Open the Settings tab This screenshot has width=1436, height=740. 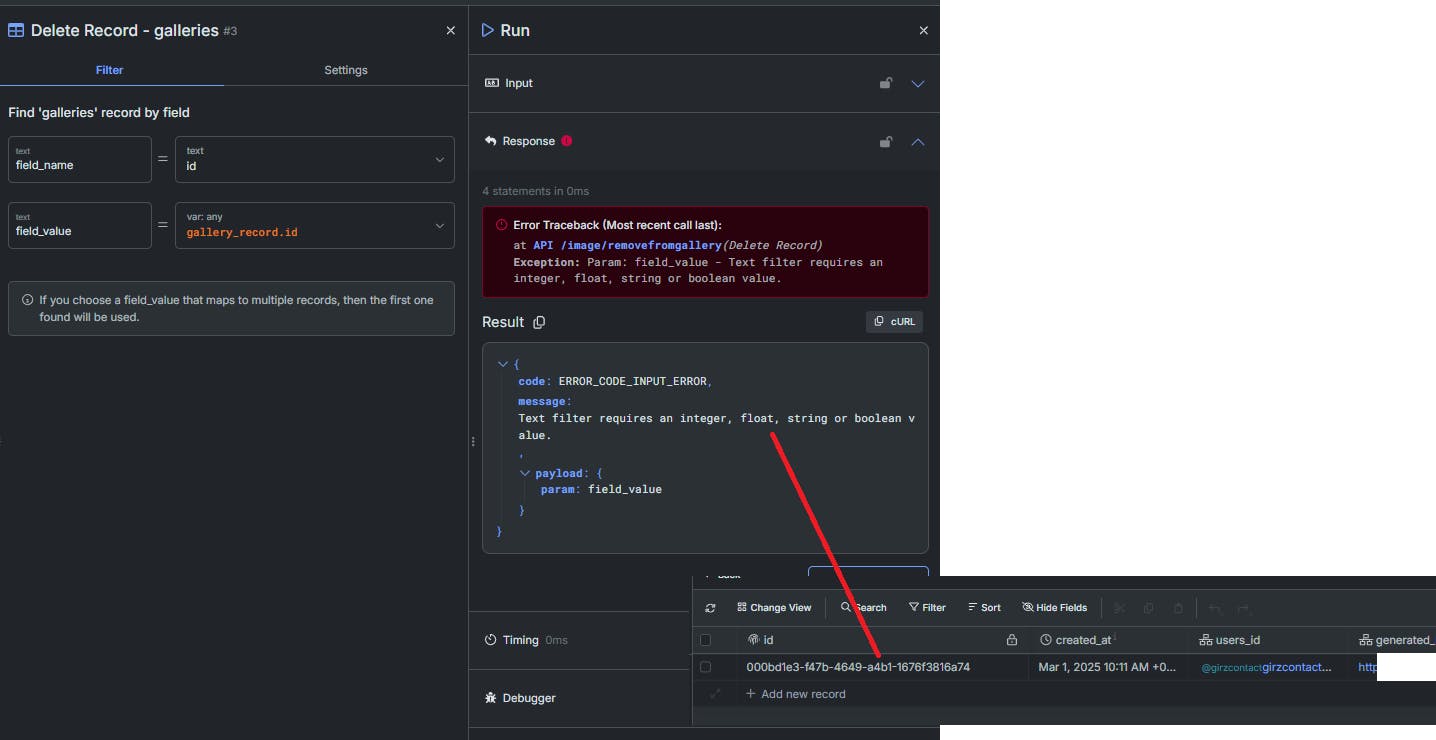point(346,70)
